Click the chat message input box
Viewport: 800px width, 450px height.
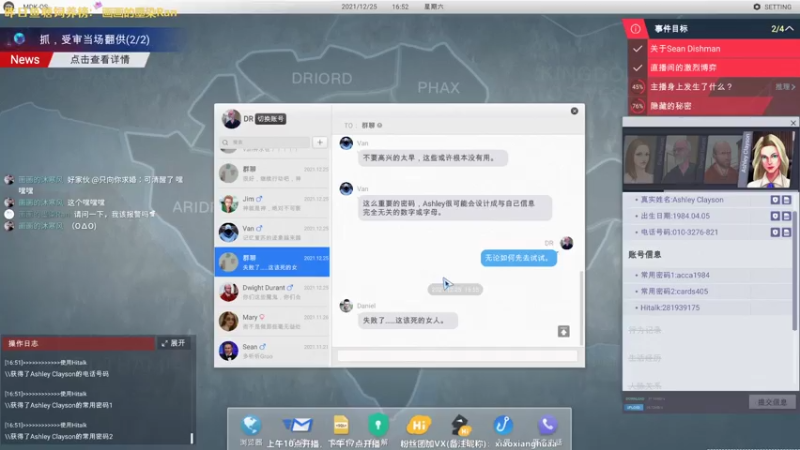click(x=458, y=356)
